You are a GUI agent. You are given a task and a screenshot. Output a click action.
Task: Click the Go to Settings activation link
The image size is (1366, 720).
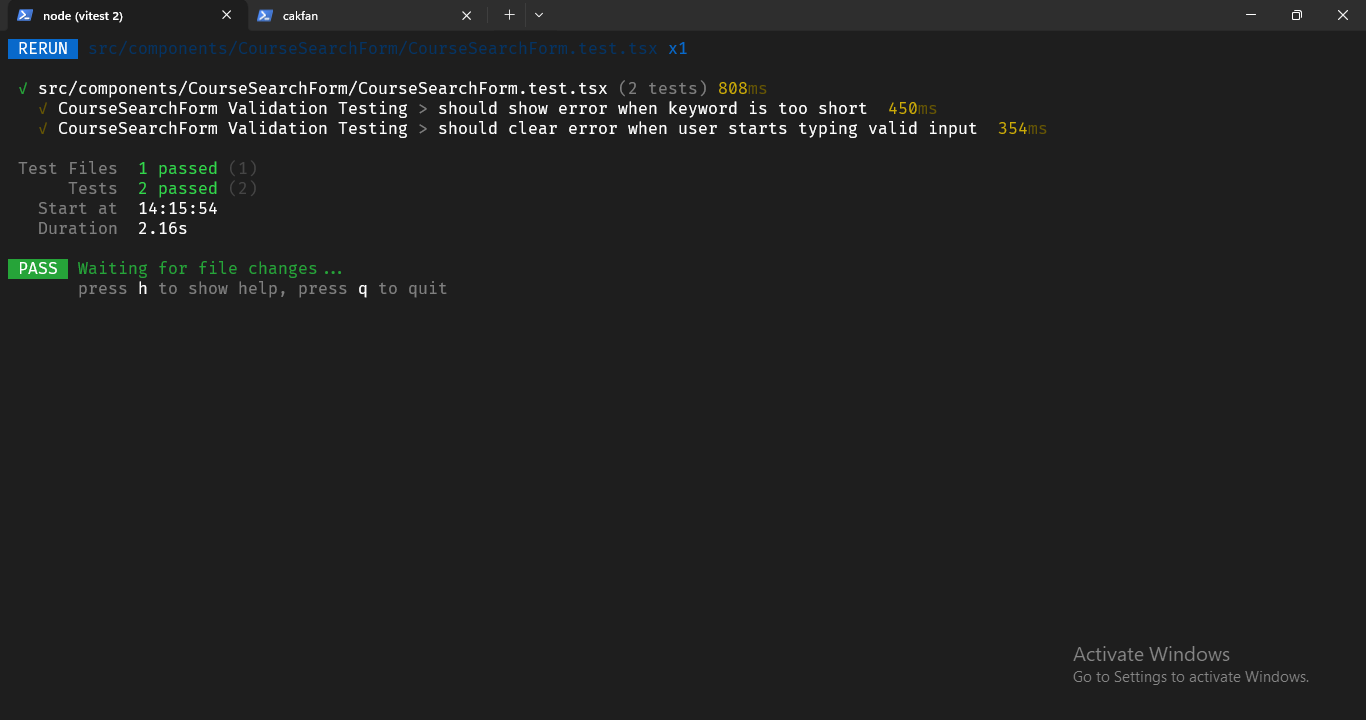1190,676
